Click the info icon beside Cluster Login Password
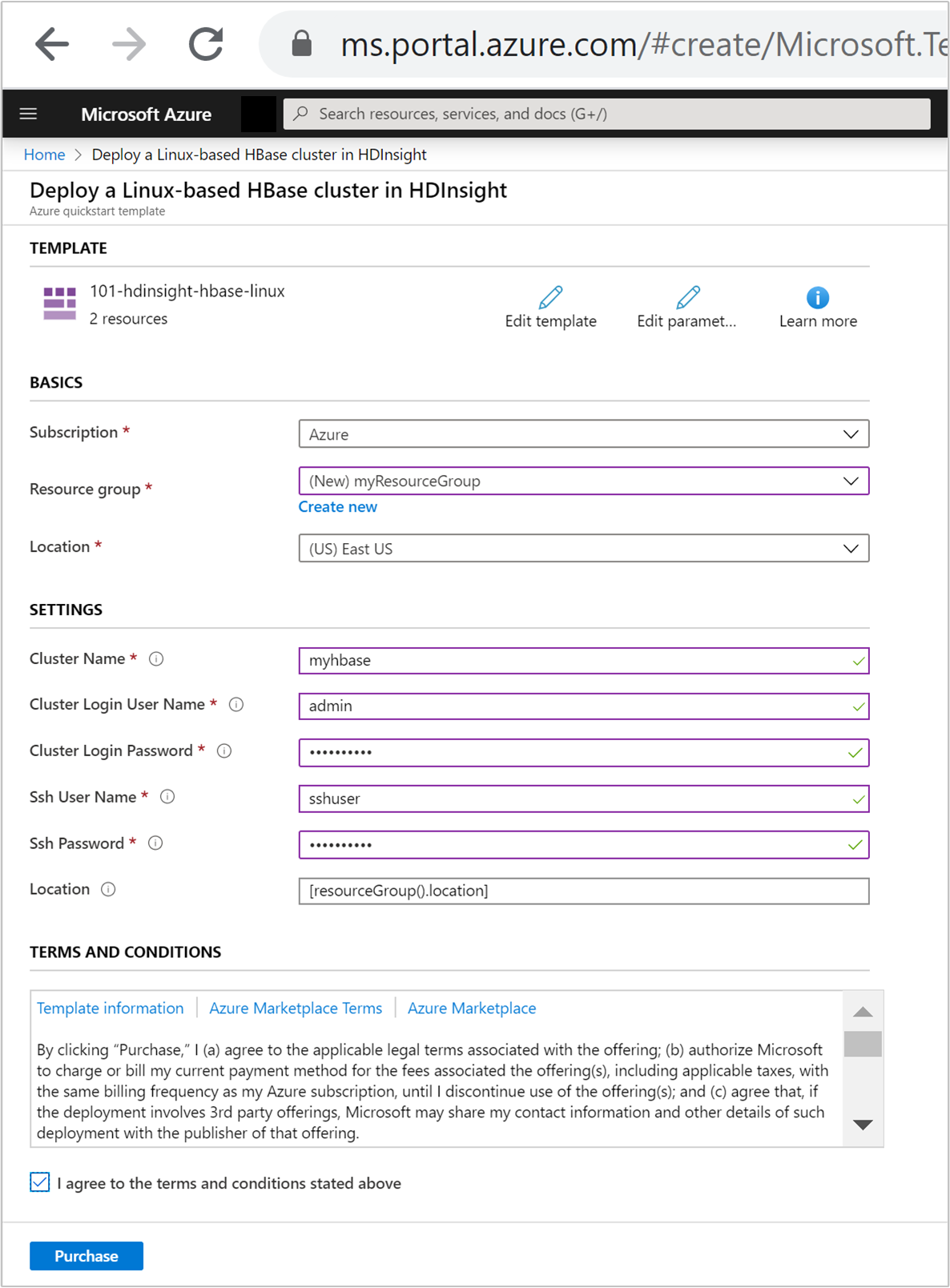 (x=224, y=751)
